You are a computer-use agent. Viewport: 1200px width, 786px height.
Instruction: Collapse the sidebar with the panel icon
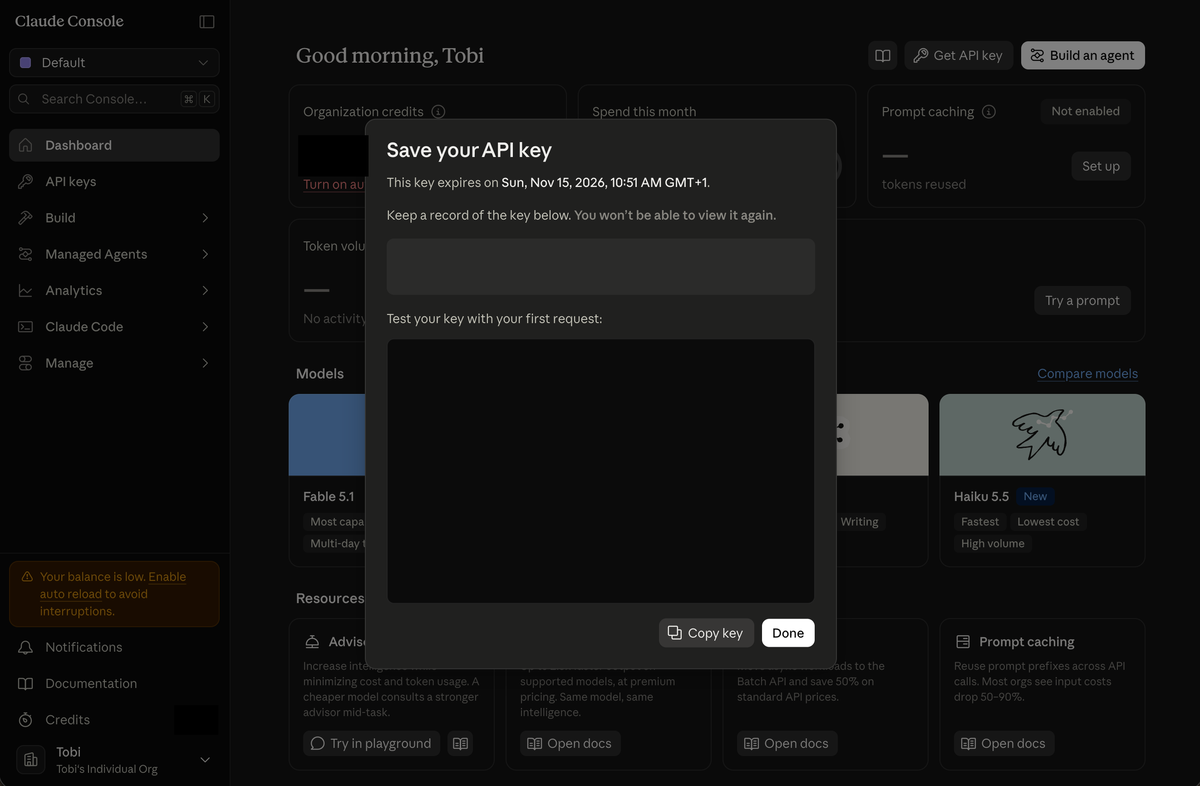[x=207, y=21]
